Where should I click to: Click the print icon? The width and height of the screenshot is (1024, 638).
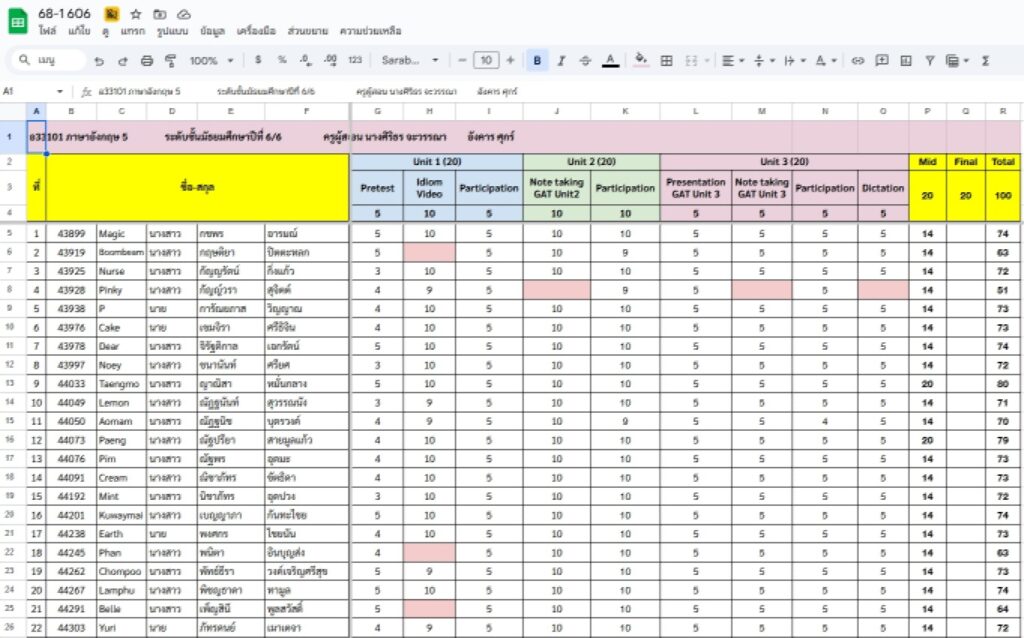147,61
